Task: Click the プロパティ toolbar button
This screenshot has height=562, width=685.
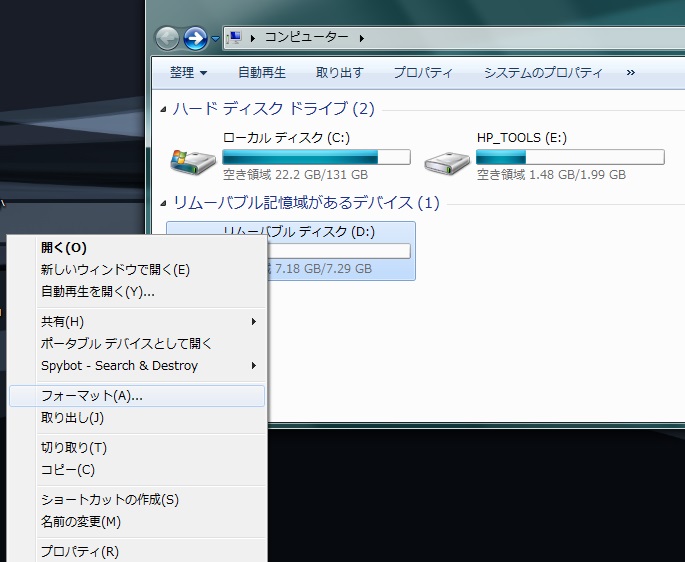Action: (x=423, y=73)
